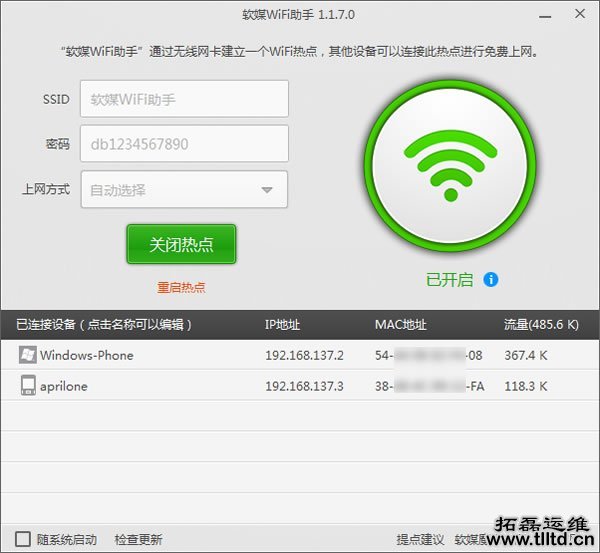Enable the 随系统启动 checkbox

23,539
